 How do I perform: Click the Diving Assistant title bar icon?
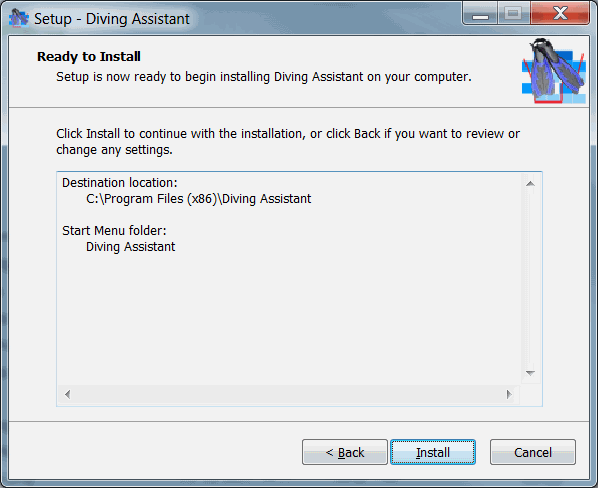pos(19,18)
